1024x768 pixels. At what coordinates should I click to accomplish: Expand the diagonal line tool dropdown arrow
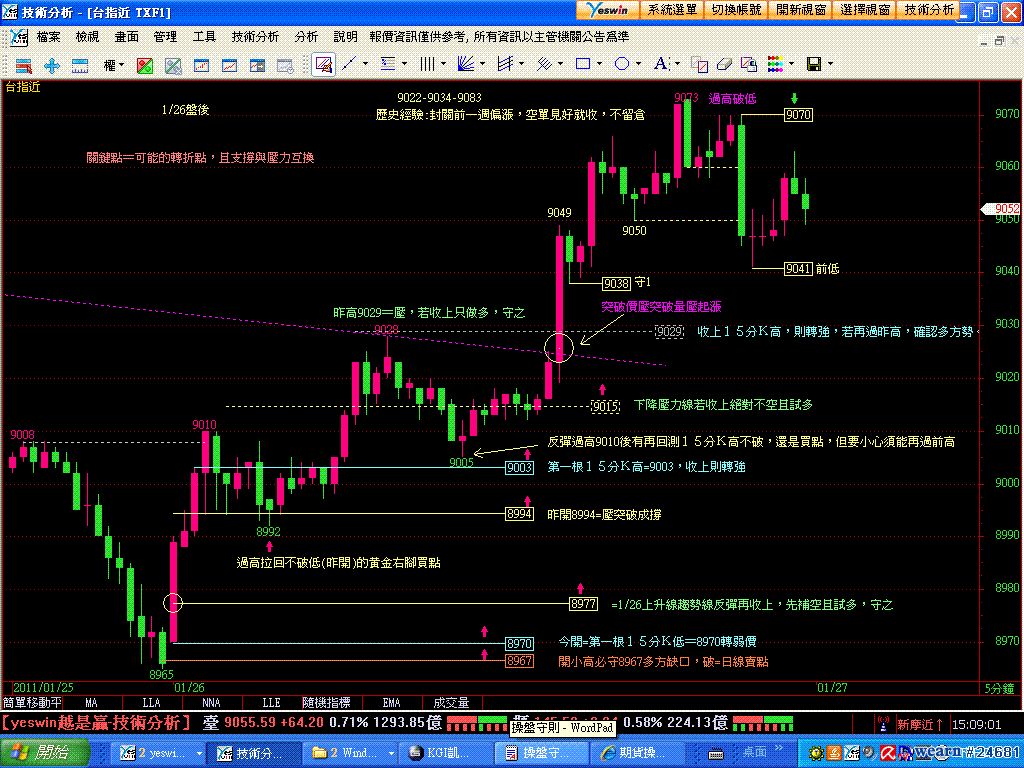point(365,63)
